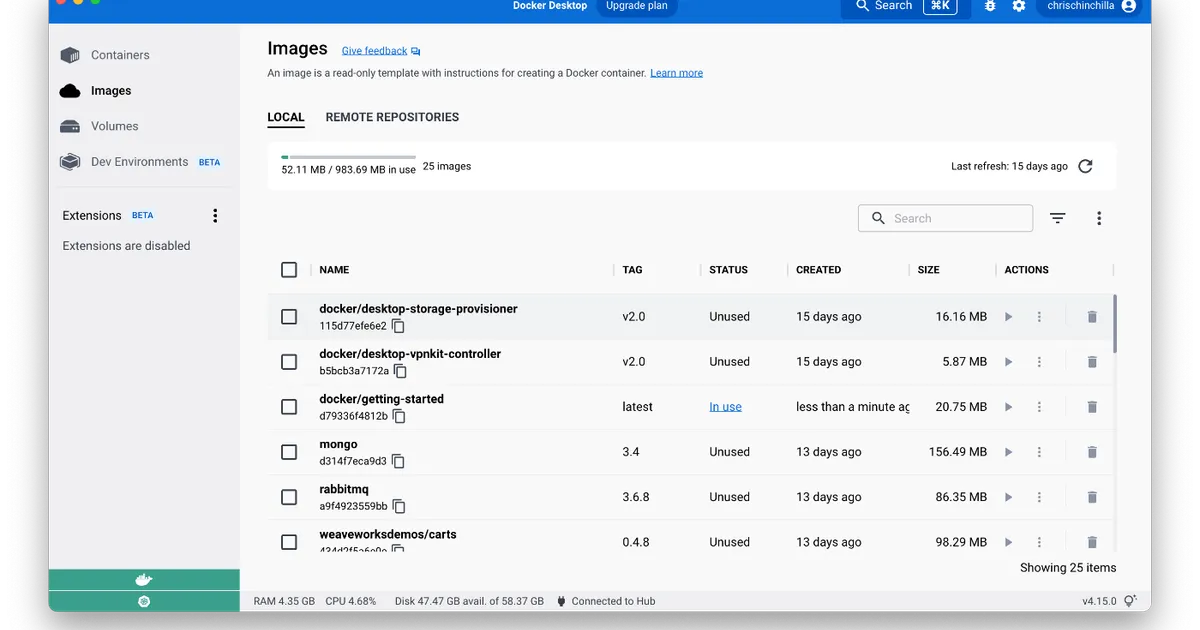Image resolution: width=1200 pixels, height=630 pixels.
Task: Check the docker/desktop-vpnkit-controller checkbox
Action: pos(289,362)
